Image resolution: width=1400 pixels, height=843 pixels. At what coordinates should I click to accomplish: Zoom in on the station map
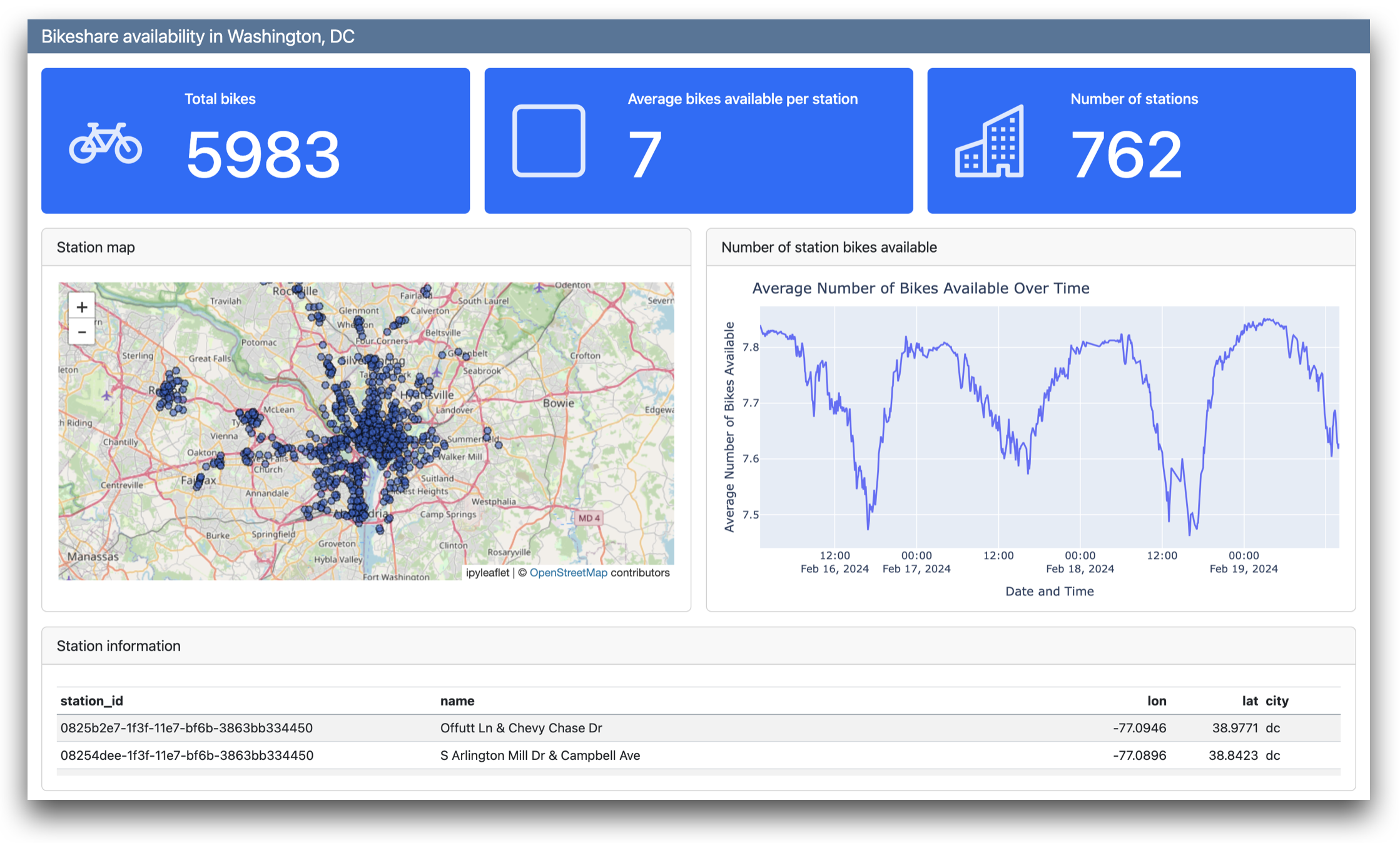coord(82,307)
